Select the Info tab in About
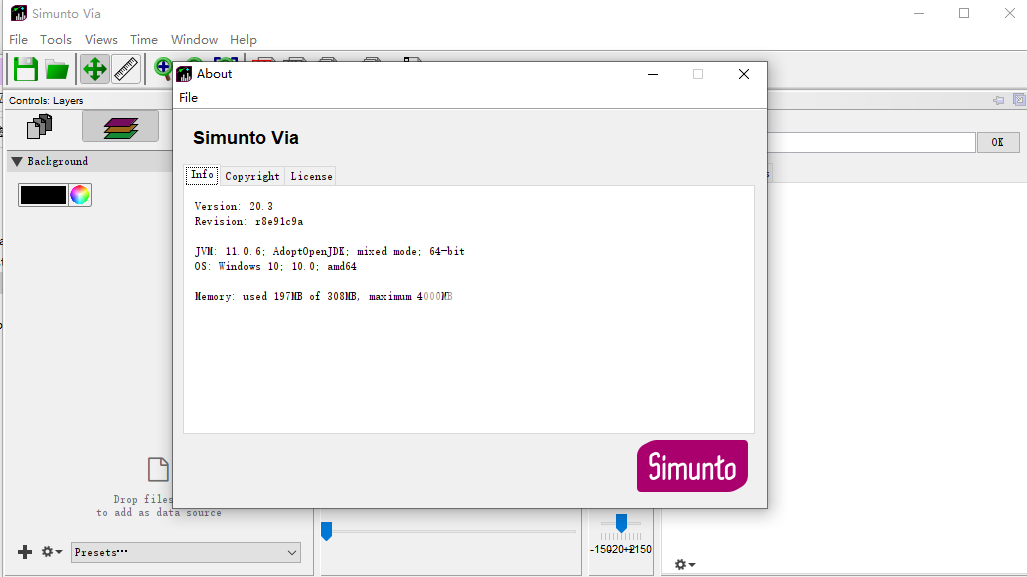Image resolution: width=1027 pixels, height=577 pixels. (202, 175)
